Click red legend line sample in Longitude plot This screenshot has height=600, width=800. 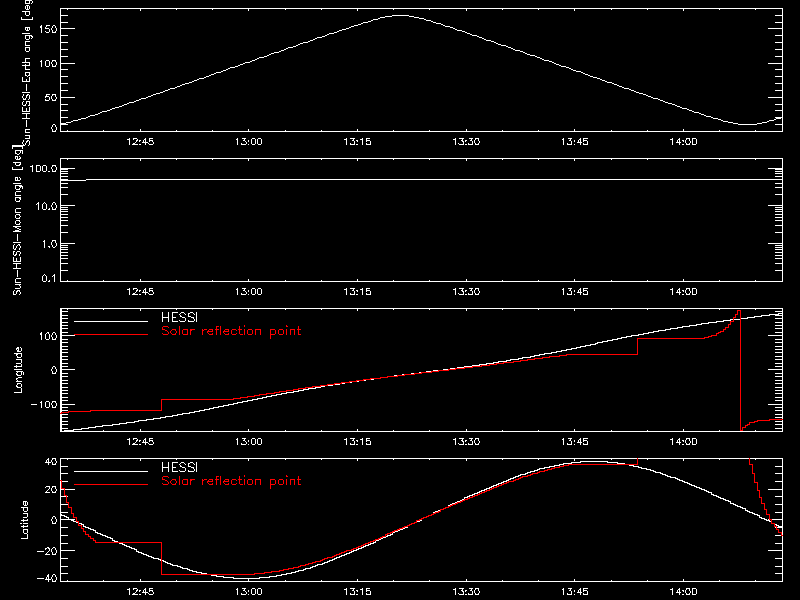click(111, 335)
